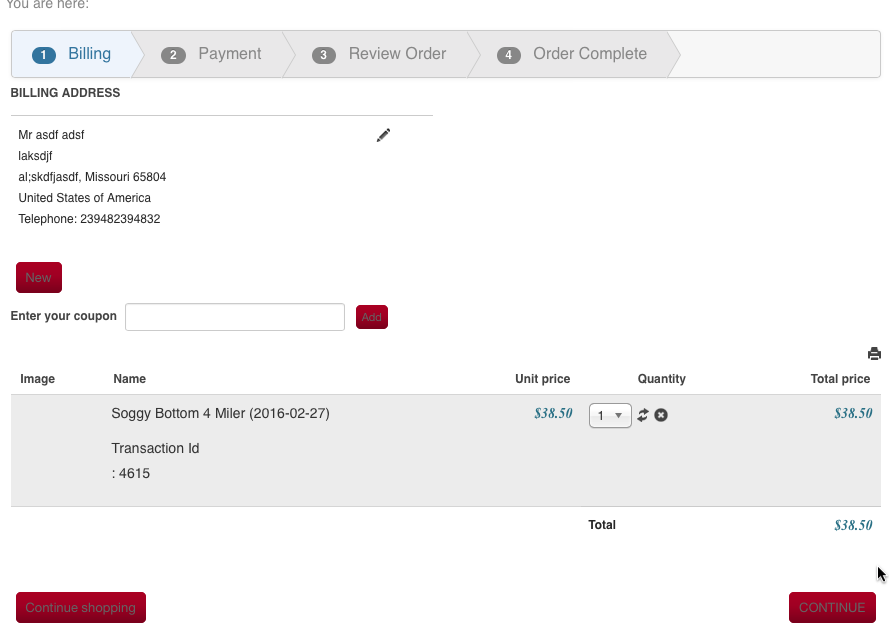Focus the coupon code input field
Viewport: 889px width, 633px height.
(x=235, y=317)
